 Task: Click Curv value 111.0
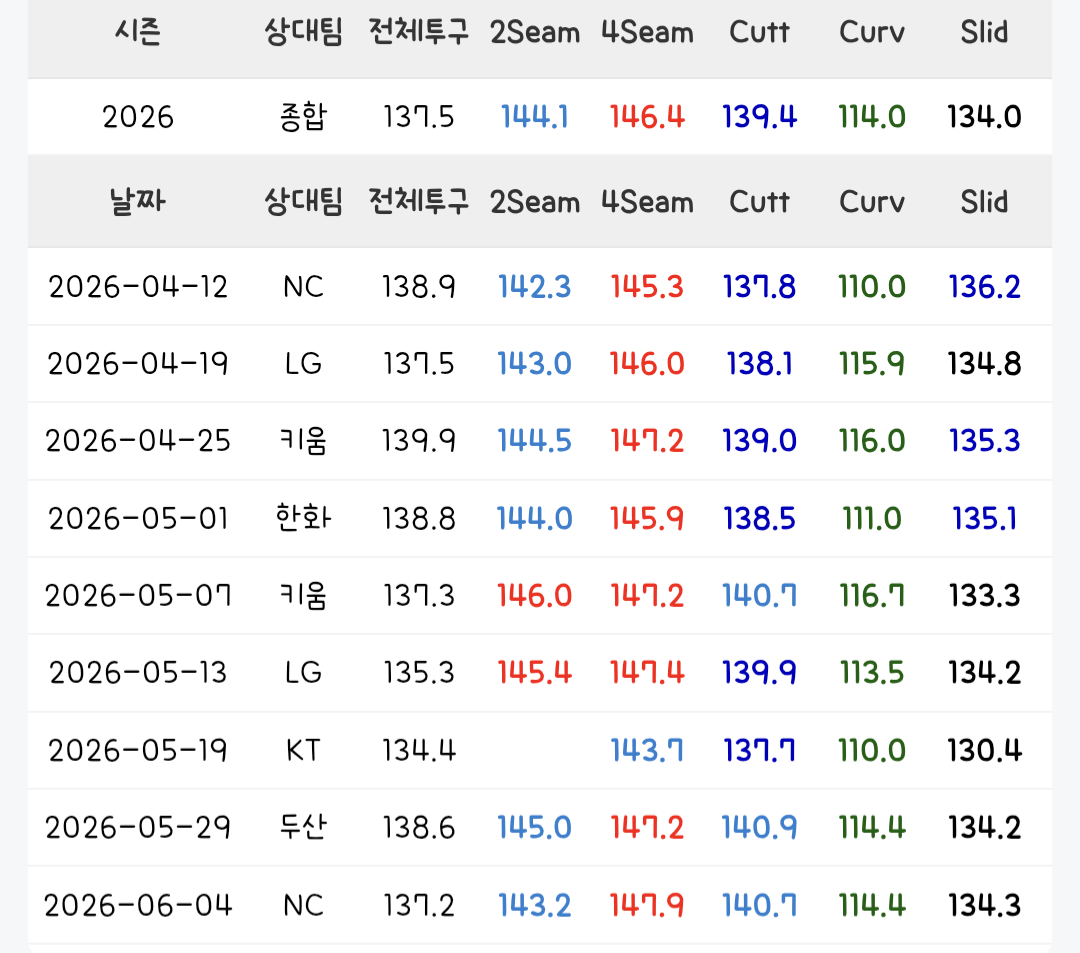pyautogui.click(x=871, y=519)
